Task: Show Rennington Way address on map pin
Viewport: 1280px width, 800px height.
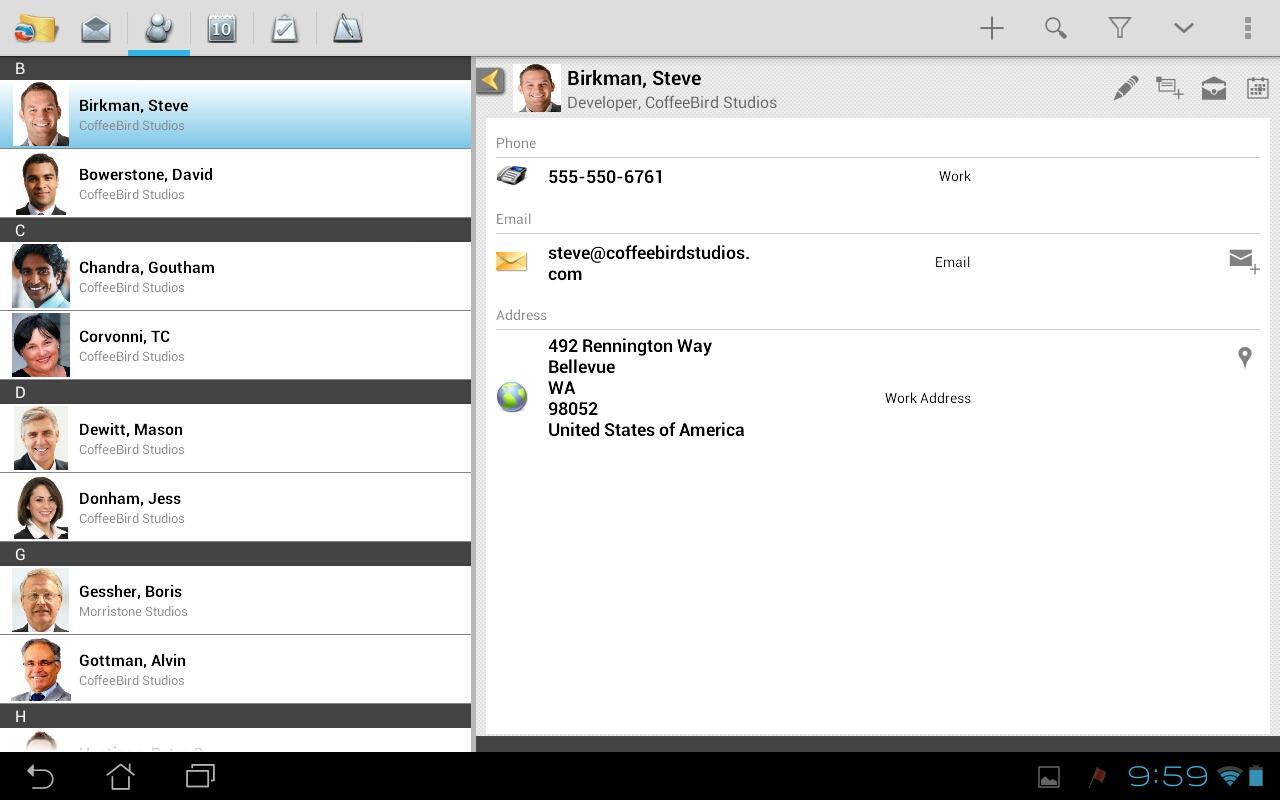Action: click(x=1245, y=357)
